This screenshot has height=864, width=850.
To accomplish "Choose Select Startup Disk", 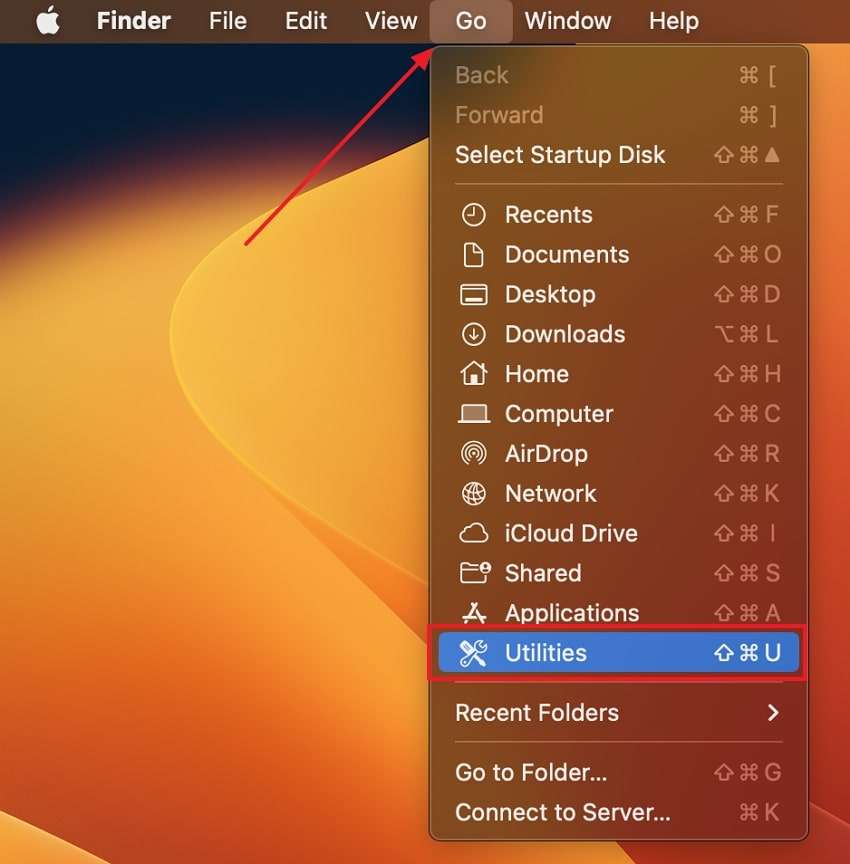I will click(x=618, y=155).
